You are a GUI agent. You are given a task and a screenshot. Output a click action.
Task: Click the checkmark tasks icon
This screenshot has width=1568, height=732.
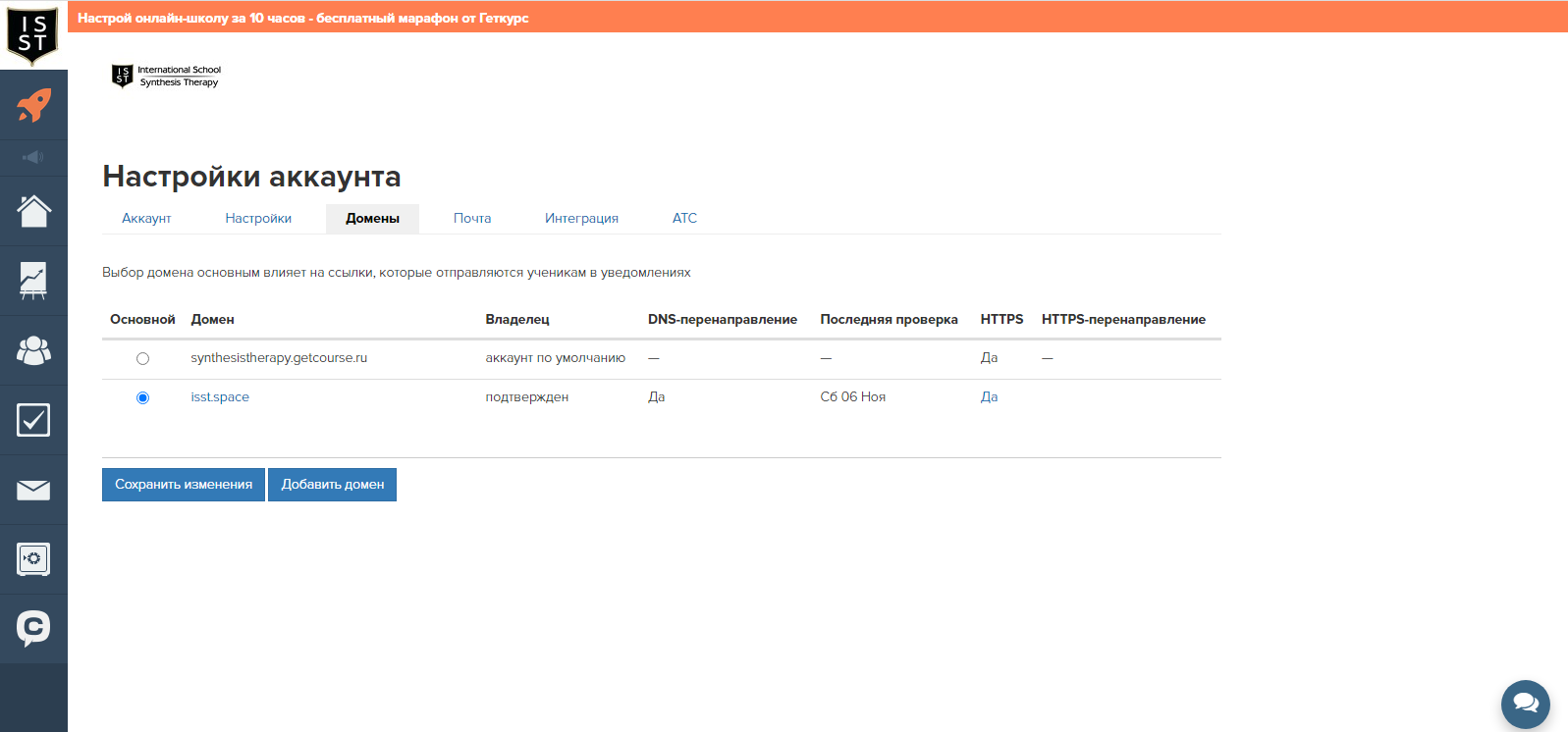click(33, 420)
